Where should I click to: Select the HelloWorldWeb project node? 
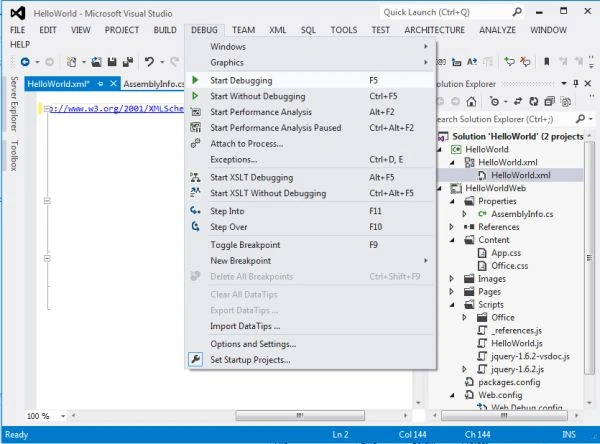[495, 188]
